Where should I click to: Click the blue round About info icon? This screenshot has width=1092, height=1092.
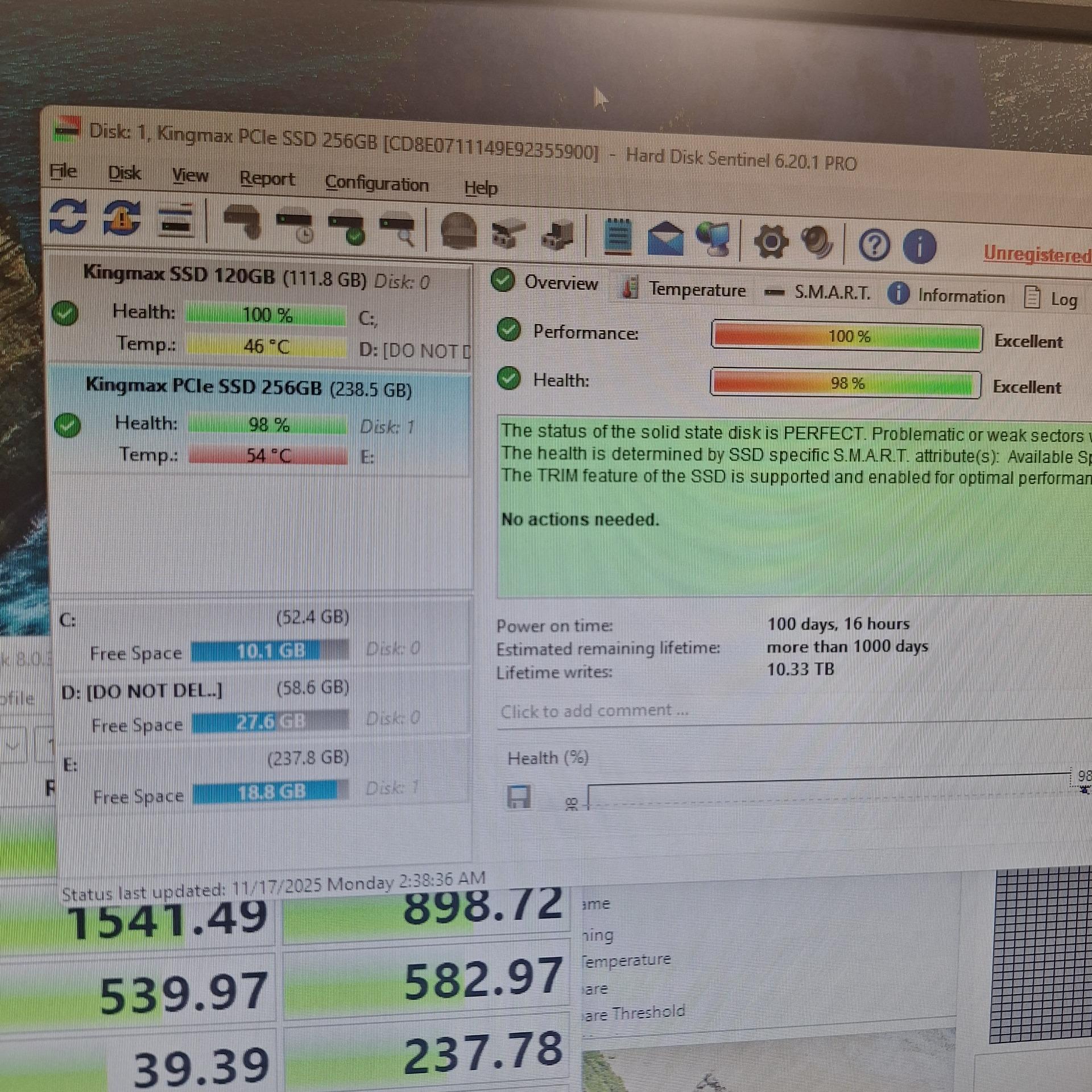pos(919,247)
